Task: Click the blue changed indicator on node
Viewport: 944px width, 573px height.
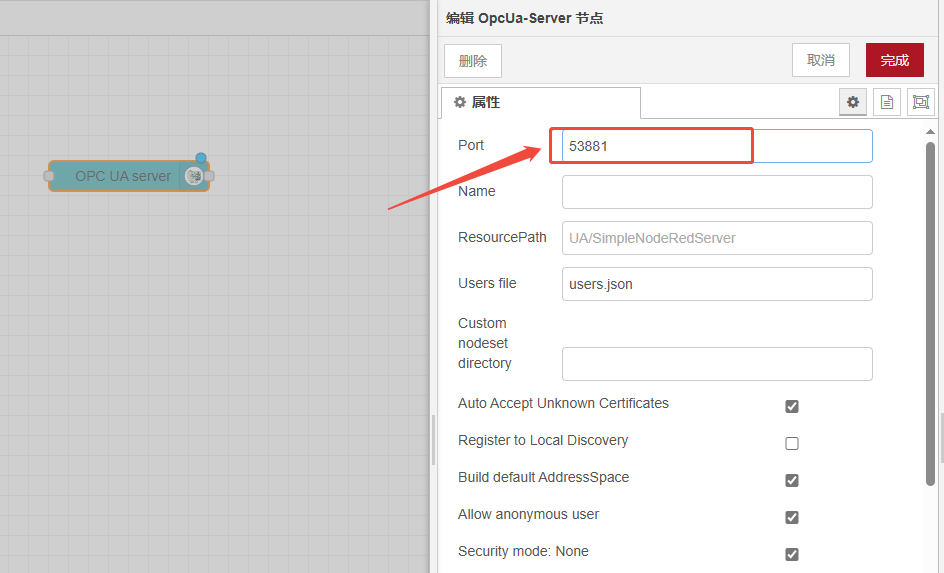Action: (x=201, y=158)
